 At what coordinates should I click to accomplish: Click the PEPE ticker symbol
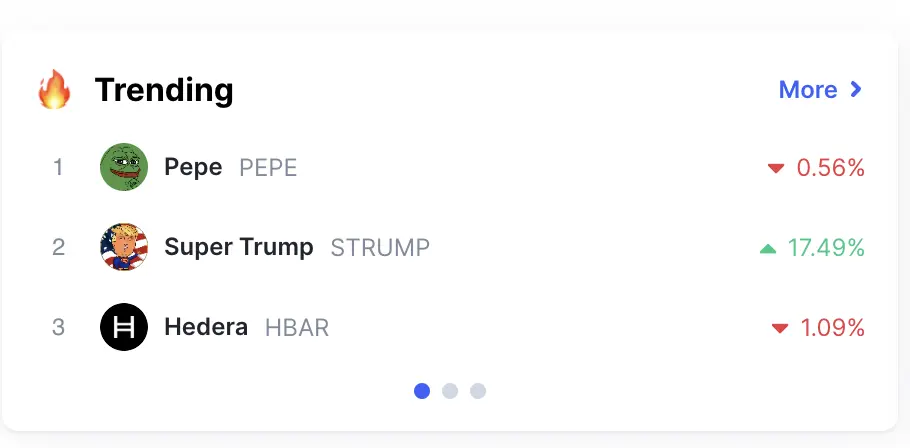(x=268, y=168)
